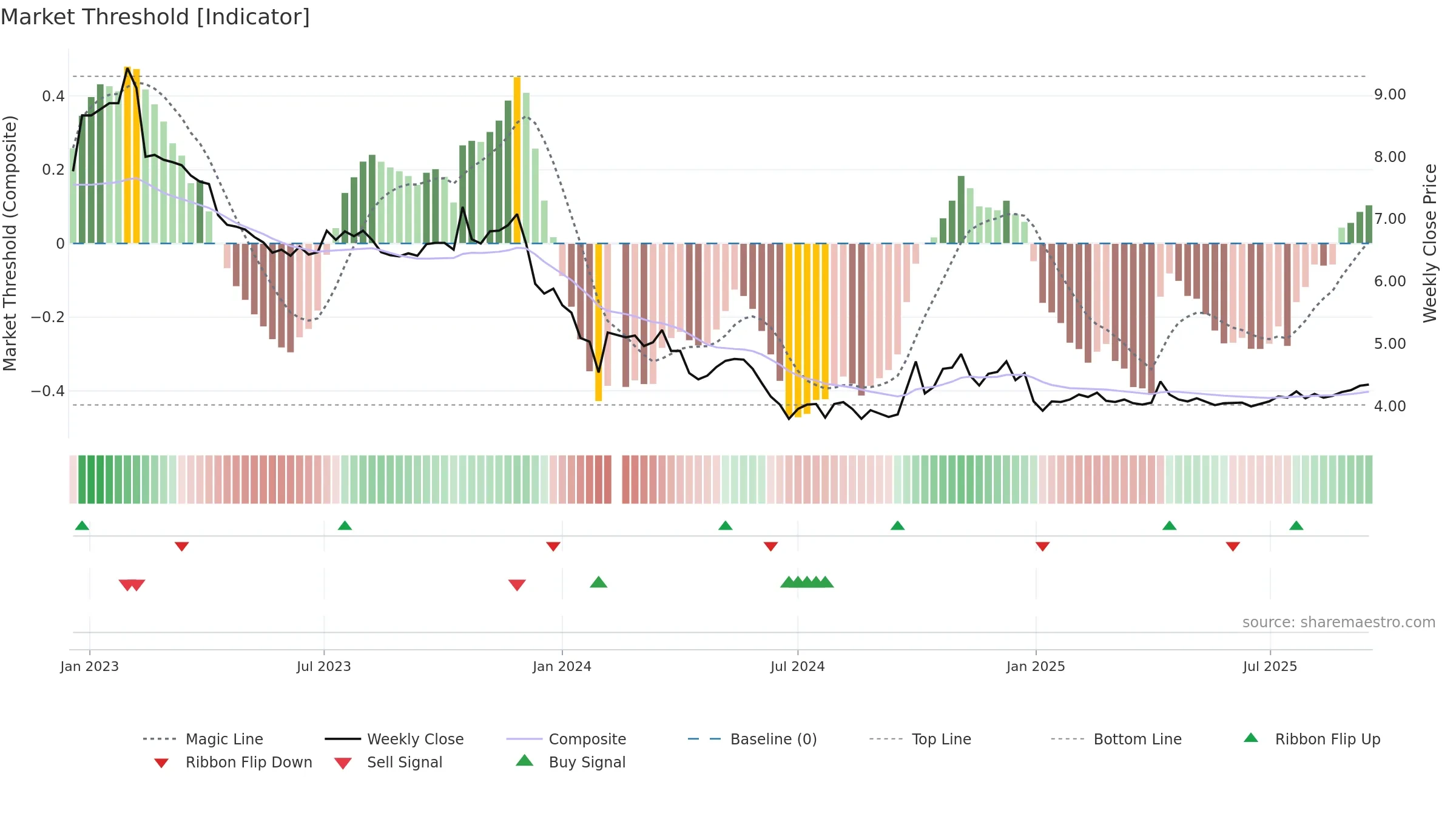Click the lone Buy Signal marker after Jan 2024
This screenshot has height=819, width=1456.
598,582
